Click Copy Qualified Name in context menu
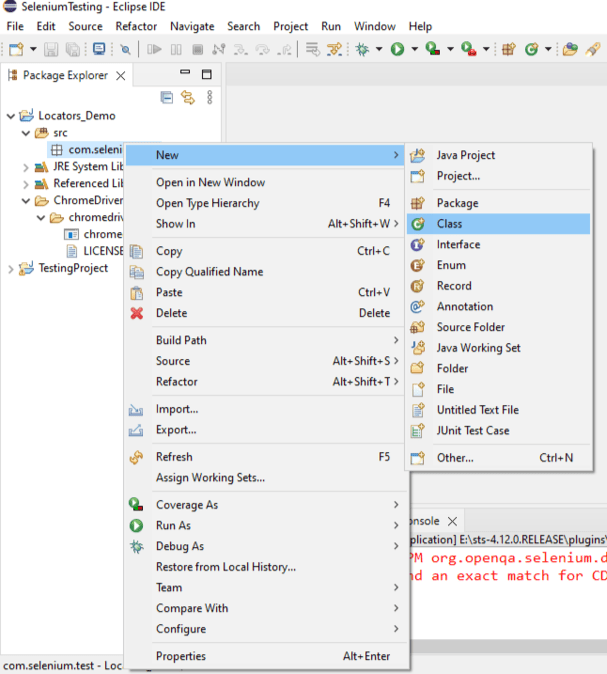Screen dimensions: 607x674 tap(265, 272)
